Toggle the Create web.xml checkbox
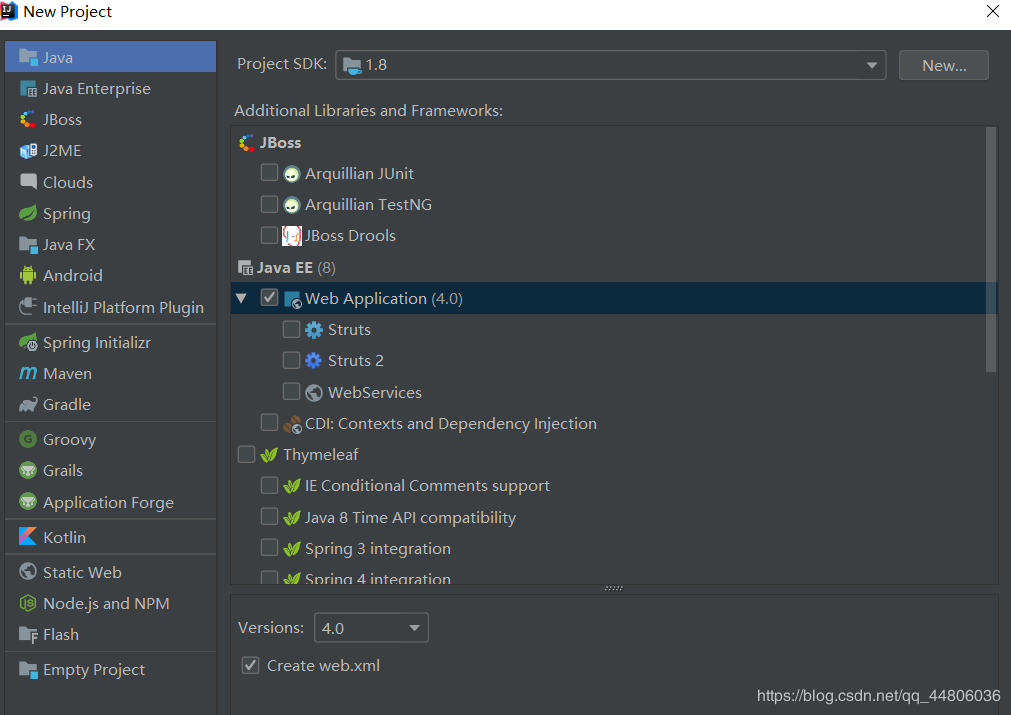1011x715 pixels. 251,665
